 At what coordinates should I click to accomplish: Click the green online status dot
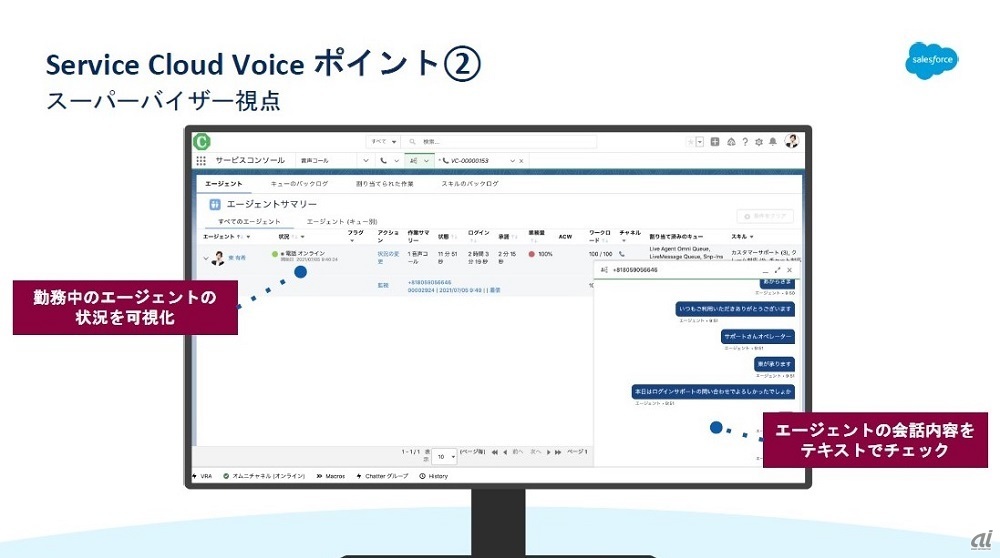coord(275,254)
